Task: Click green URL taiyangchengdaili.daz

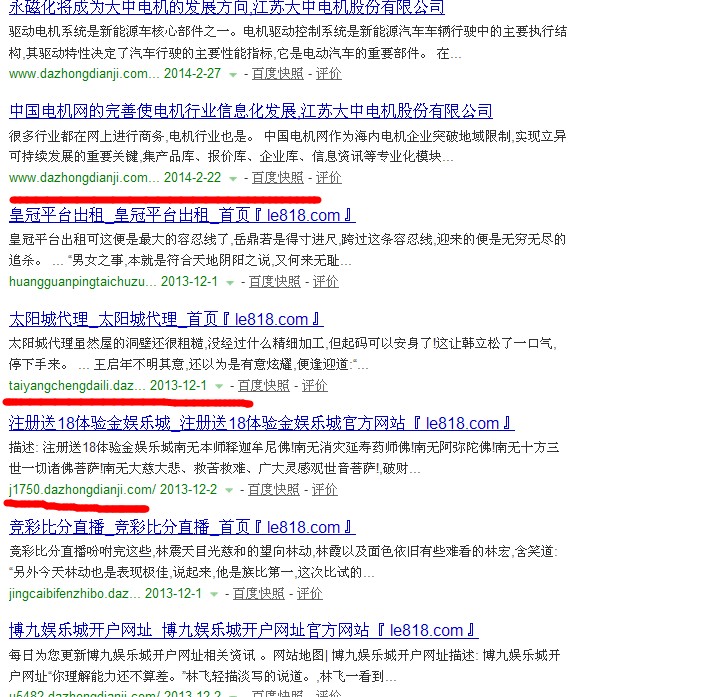Action: pyautogui.click(x=77, y=385)
